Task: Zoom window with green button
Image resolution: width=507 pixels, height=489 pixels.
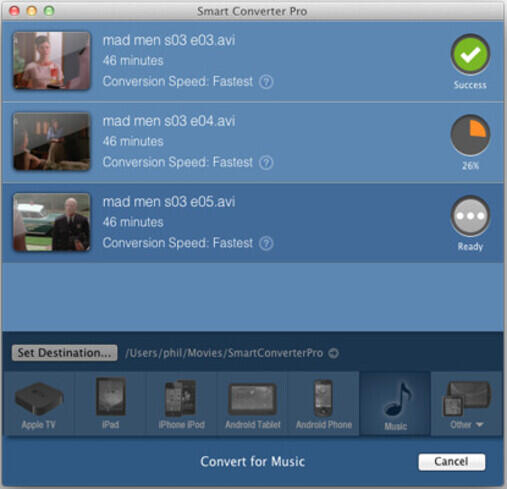Action: point(49,11)
